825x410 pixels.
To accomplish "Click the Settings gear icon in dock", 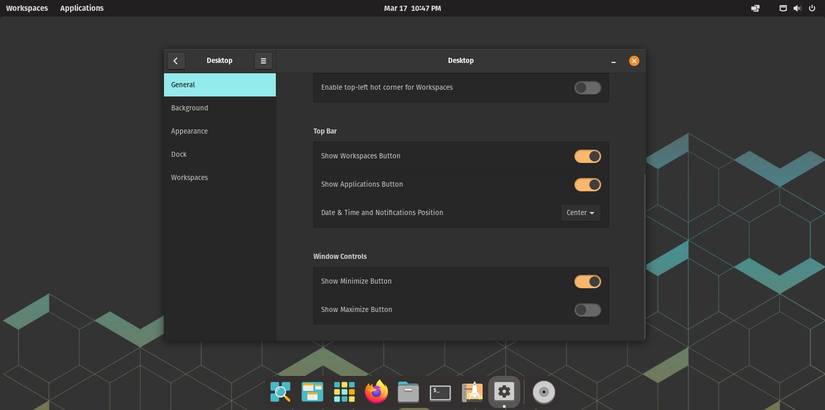I will click(504, 392).
